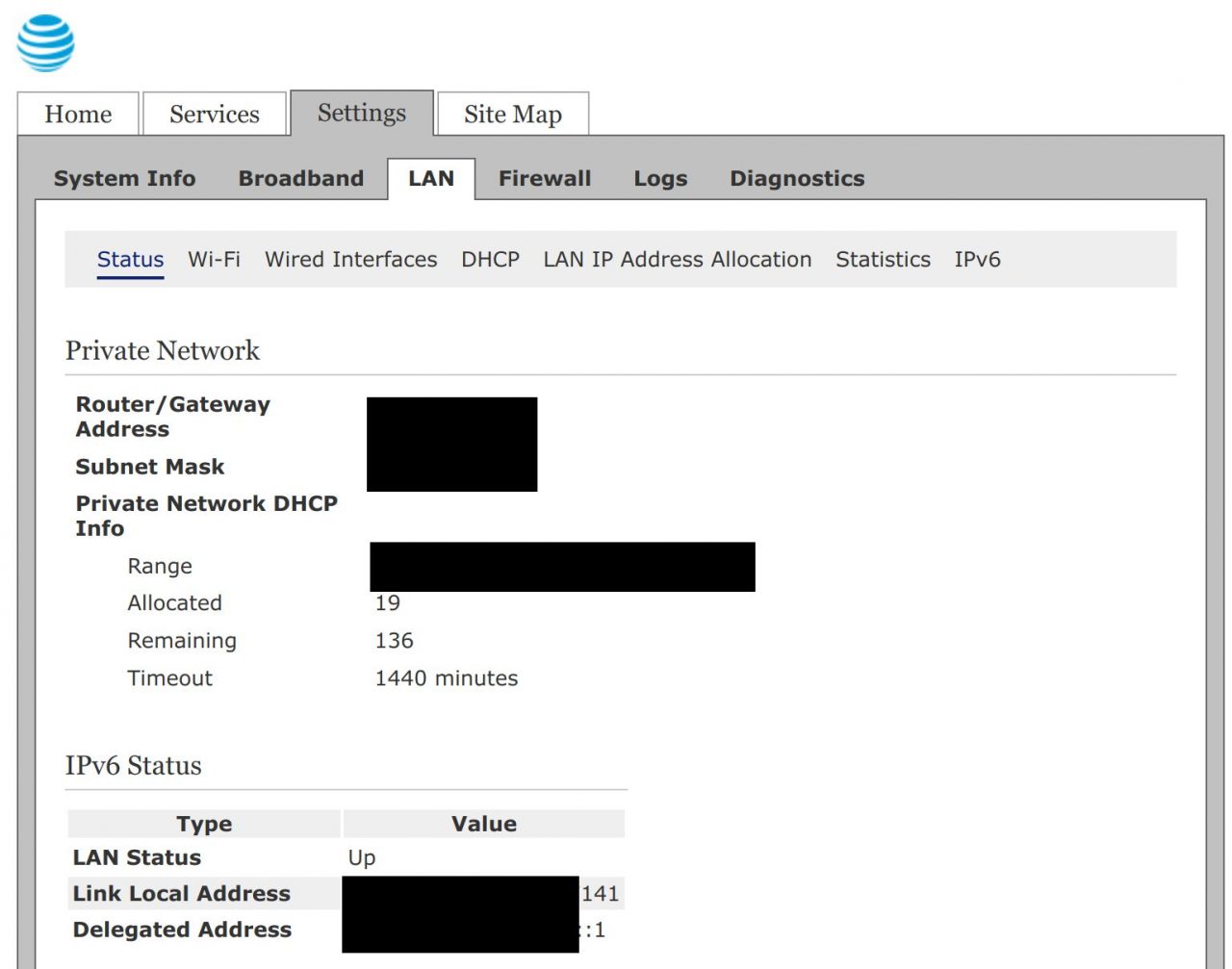
Task: Click the Private Network section heading
Action: point(163,350)
